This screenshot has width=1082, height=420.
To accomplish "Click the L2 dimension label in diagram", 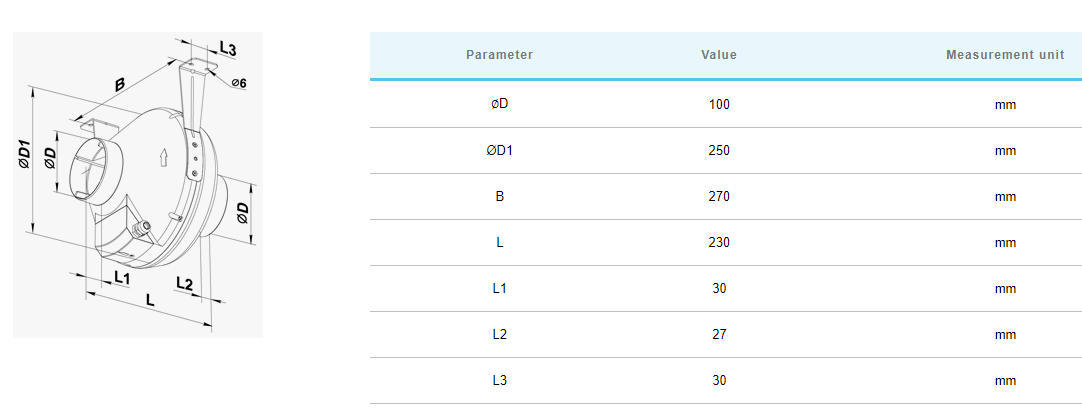I will pyautogui.click(x=184, y=283).
